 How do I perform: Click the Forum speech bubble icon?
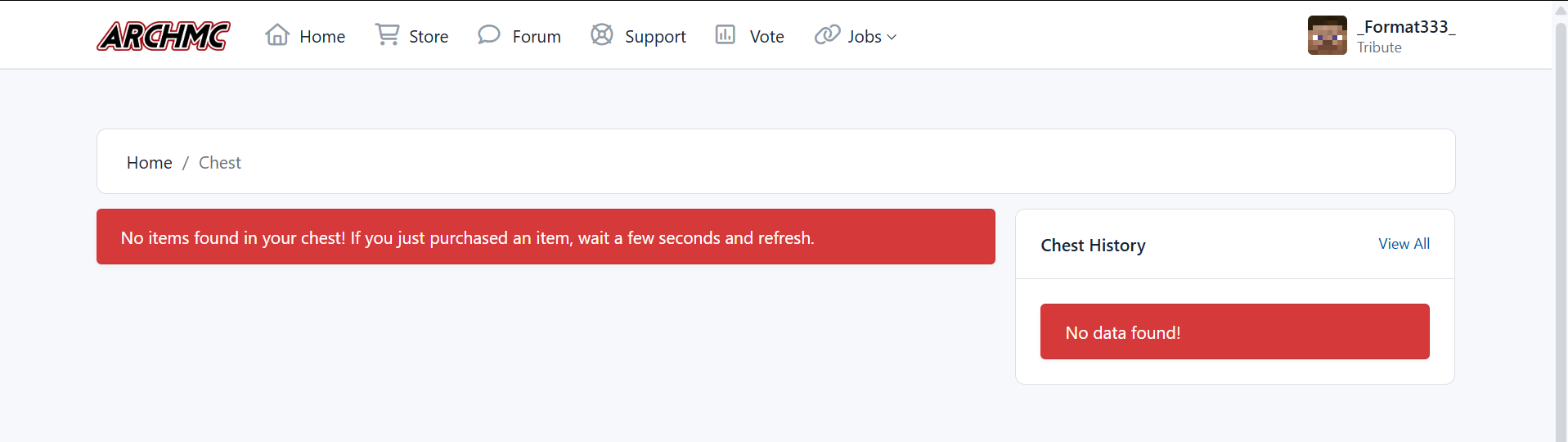[x=489, y=34]
